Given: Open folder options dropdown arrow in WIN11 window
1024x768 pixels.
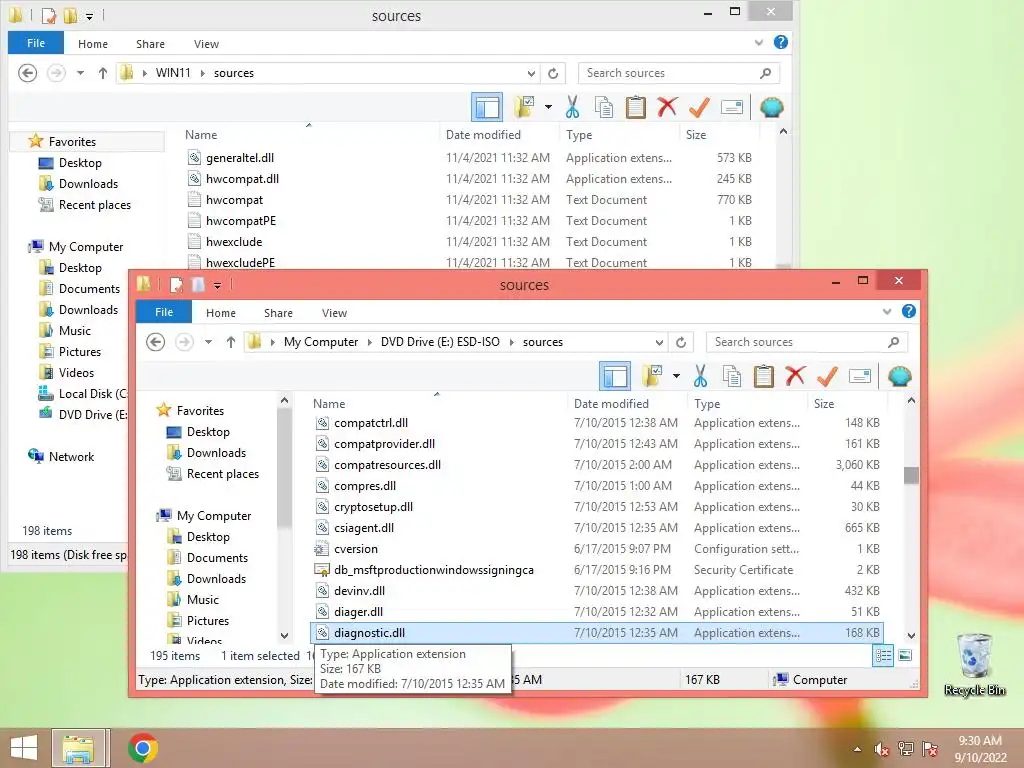Looking at the screenshot, I should 548,107.
